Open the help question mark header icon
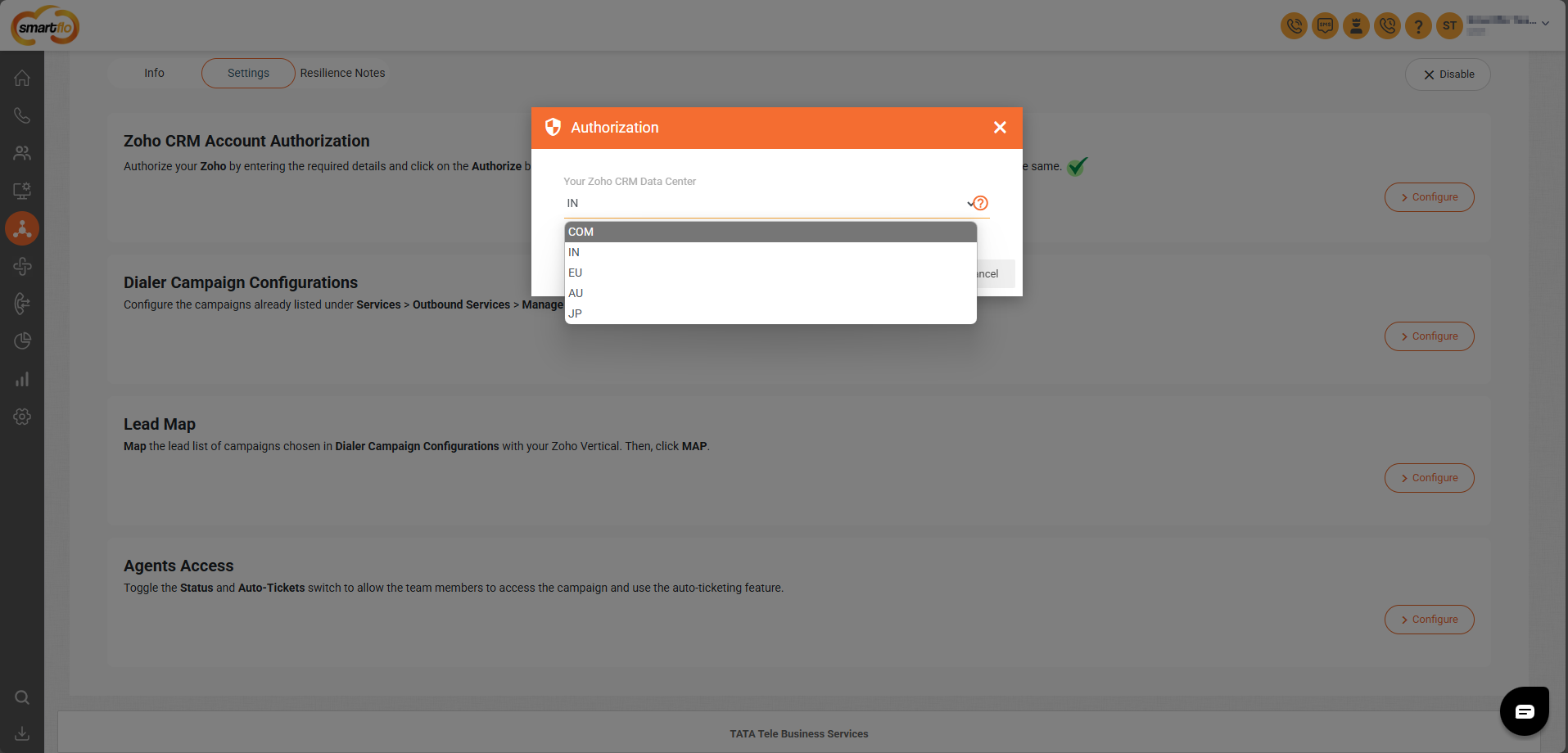Image resolution: width=1568 pixels, height=753 pixels. point(1418,25)
